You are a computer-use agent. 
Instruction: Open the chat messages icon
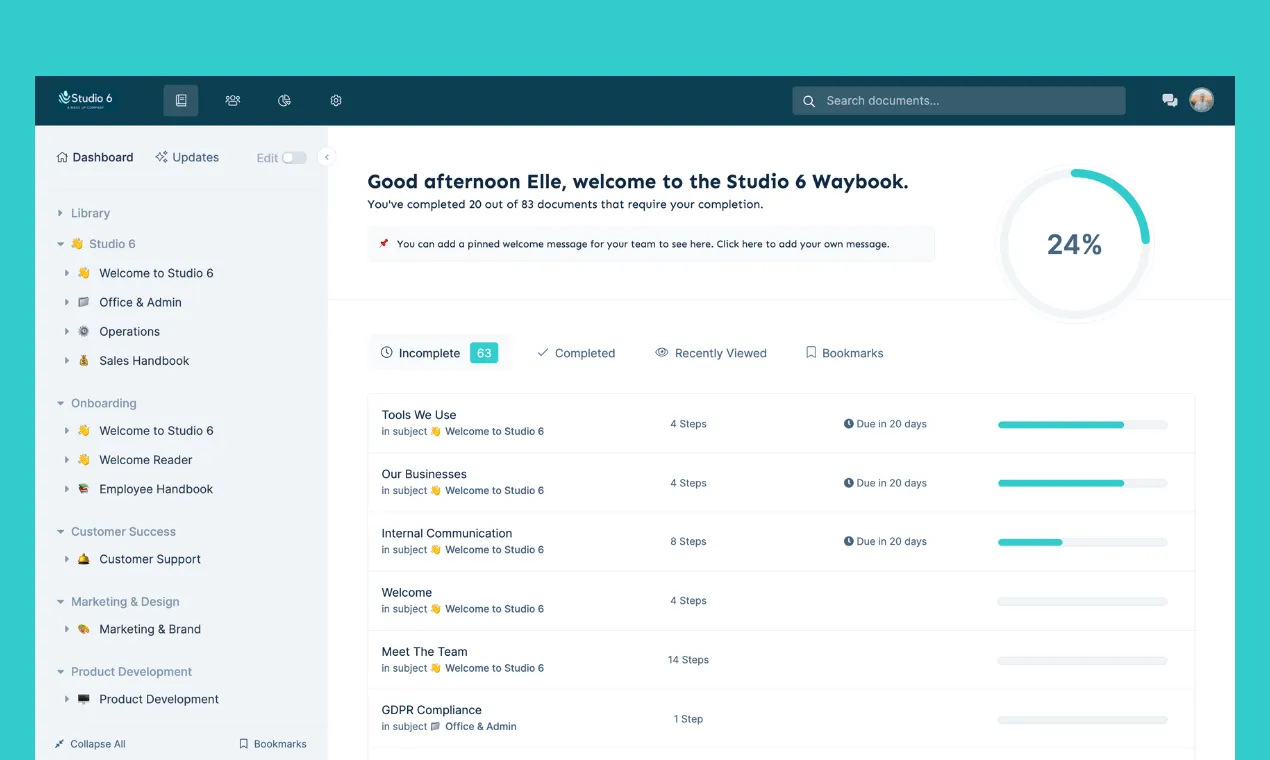click(x=1169, y=101)
